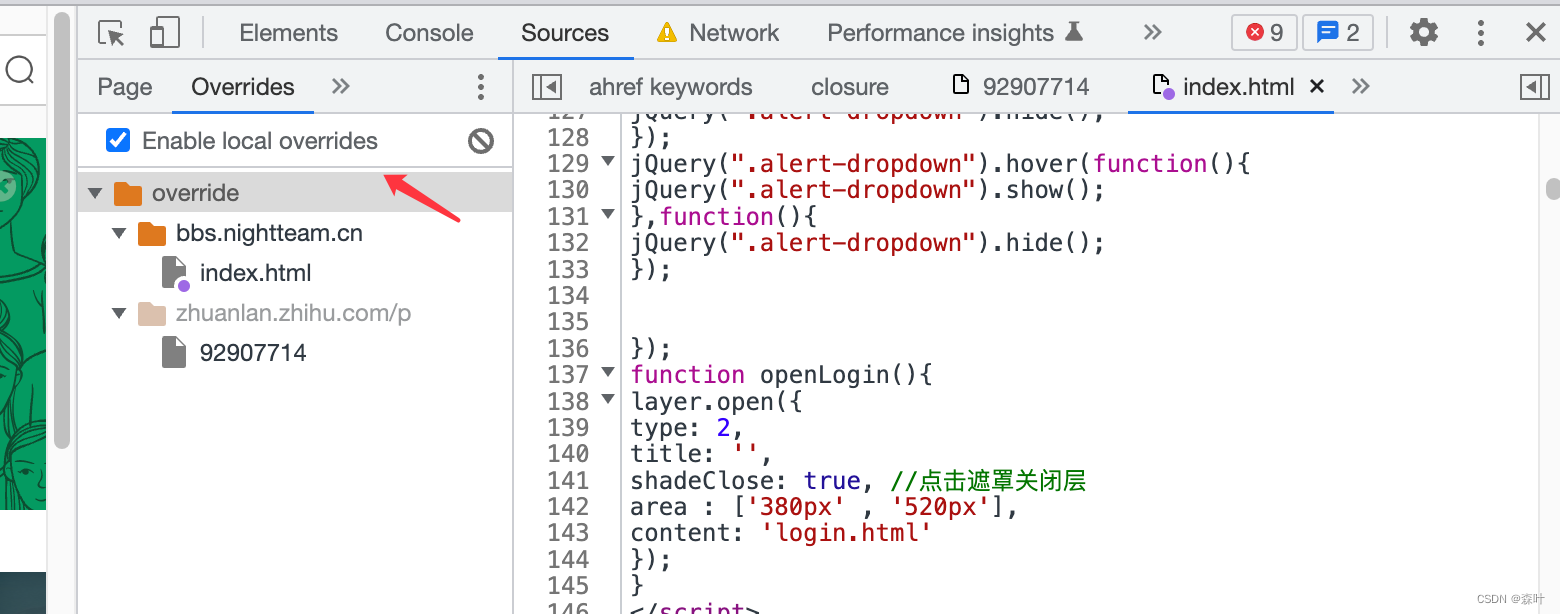Disable the Enable local overrides checkbox
Screen dimensions: 1560x614
(117, 140)
